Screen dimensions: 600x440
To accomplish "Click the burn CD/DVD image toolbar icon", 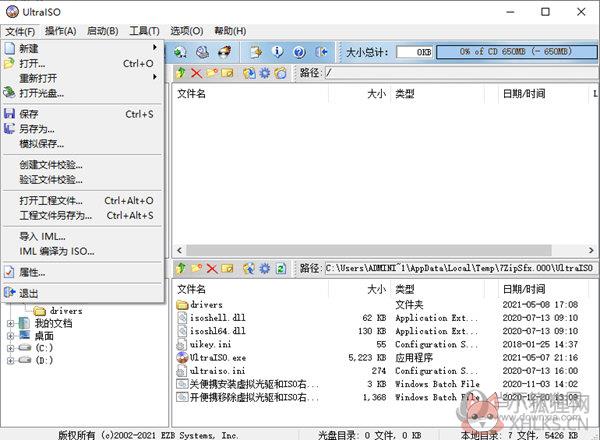I will pos(225,52).
